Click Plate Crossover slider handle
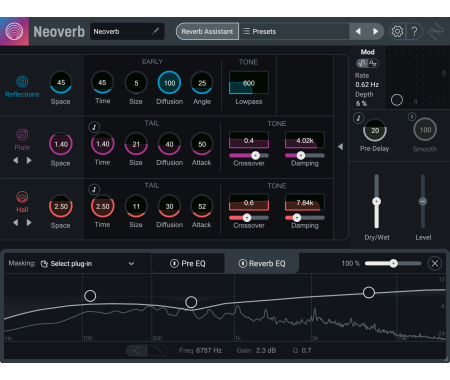This screenshot has width=450, height=380. 255,155
